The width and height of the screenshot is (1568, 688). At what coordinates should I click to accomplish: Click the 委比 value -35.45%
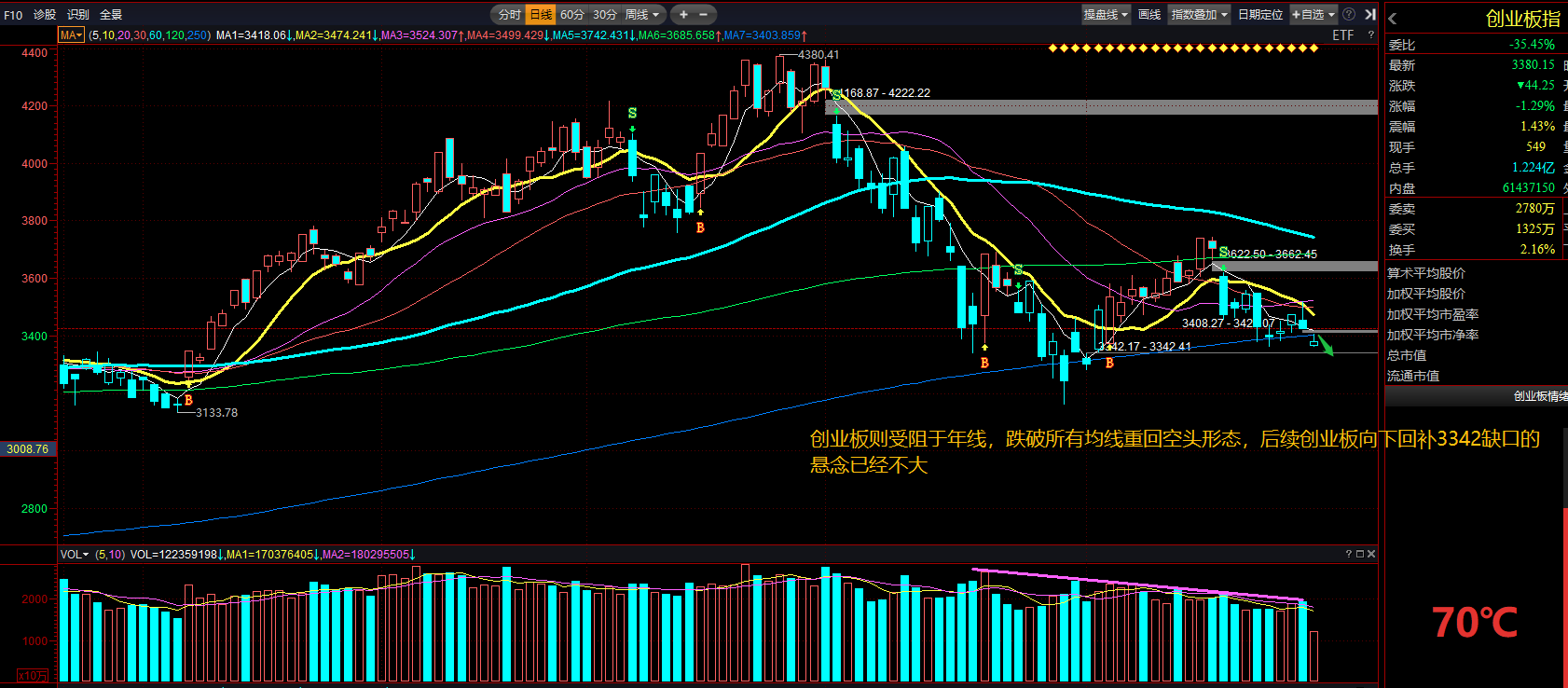1532,45
